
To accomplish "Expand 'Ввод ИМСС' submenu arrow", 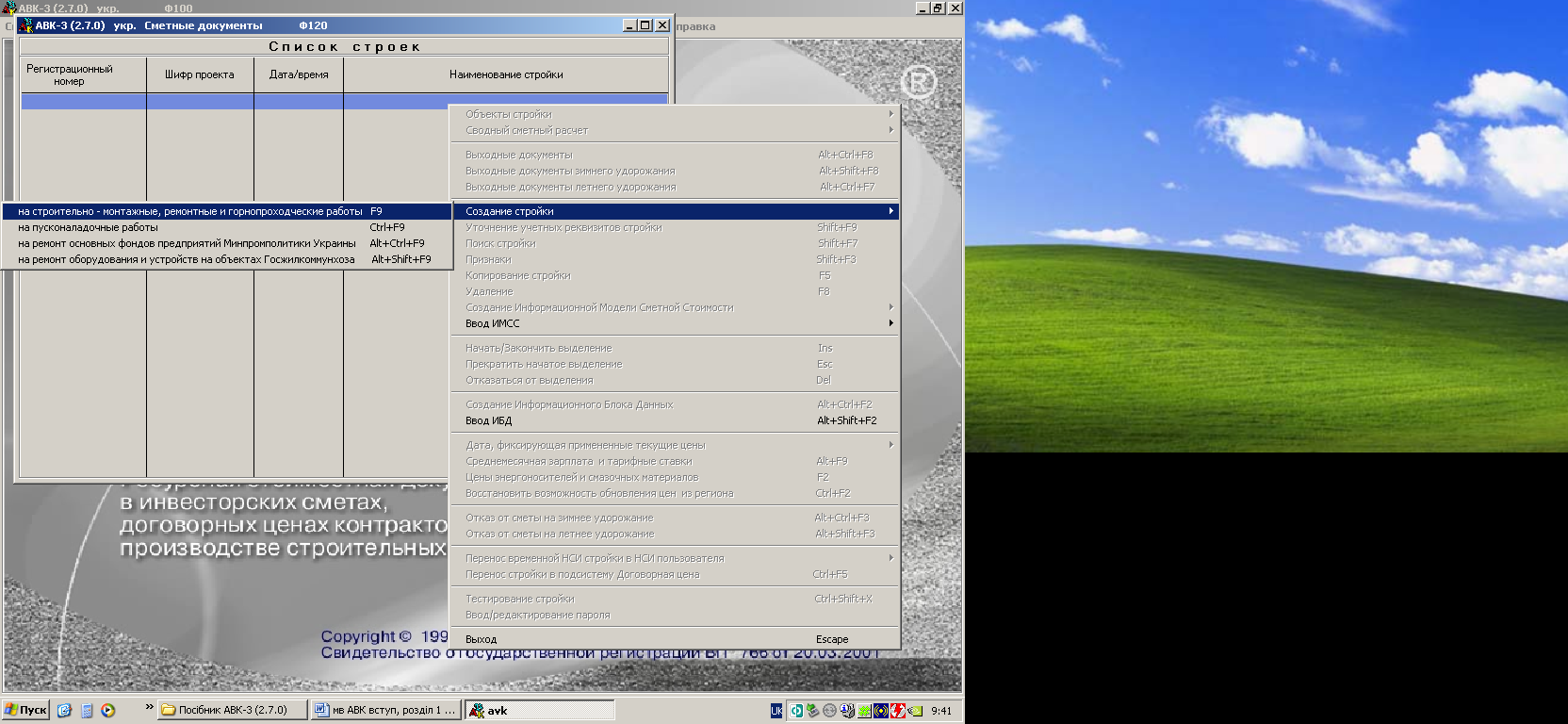I will coord(891,323).
